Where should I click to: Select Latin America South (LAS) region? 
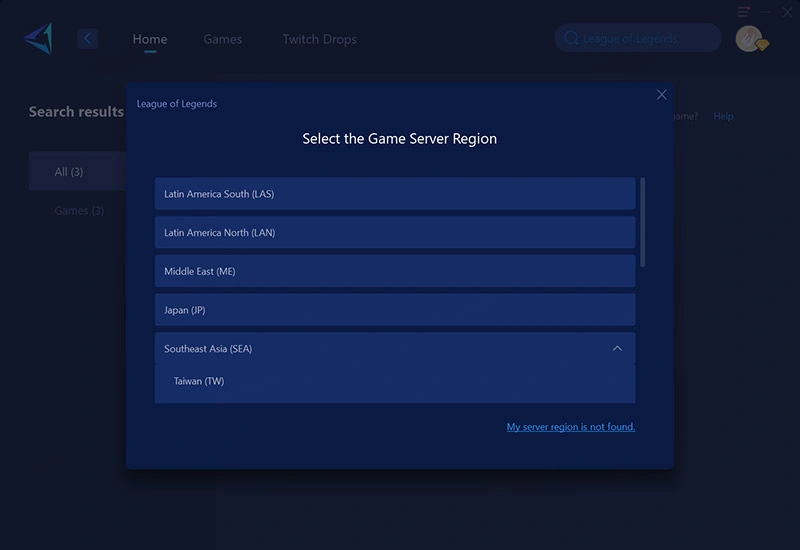tap(395, 194)
